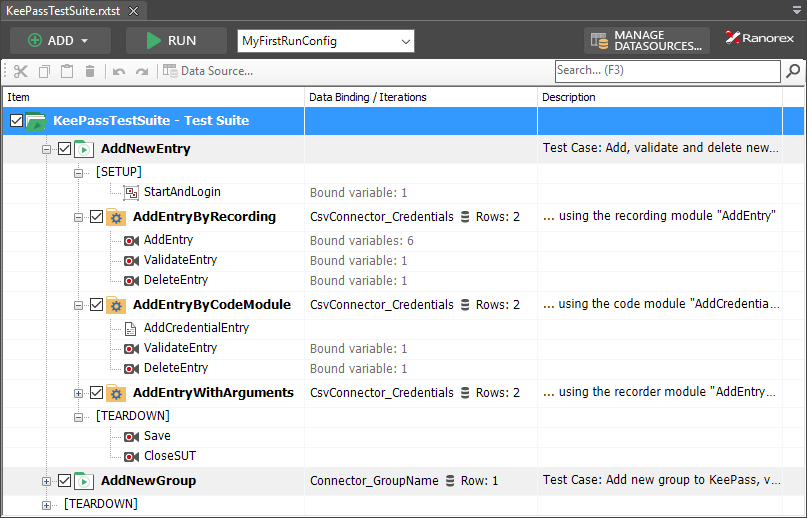The image size is (807, 518).
Task: Click the Data Source... toolbar button
Action: tap(208, 71)
